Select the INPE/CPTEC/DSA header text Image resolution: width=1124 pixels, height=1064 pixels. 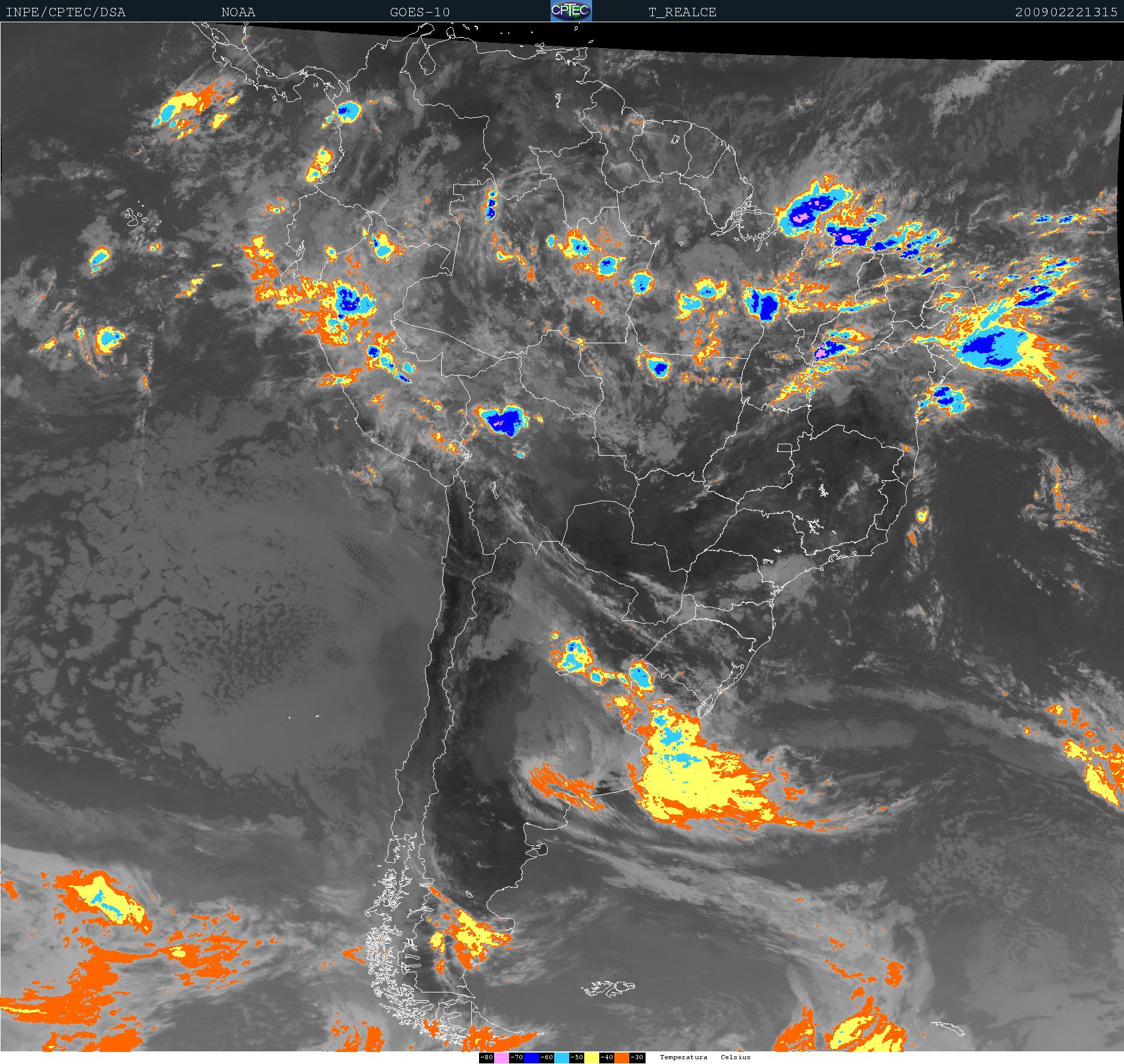(x=66, y=12)
